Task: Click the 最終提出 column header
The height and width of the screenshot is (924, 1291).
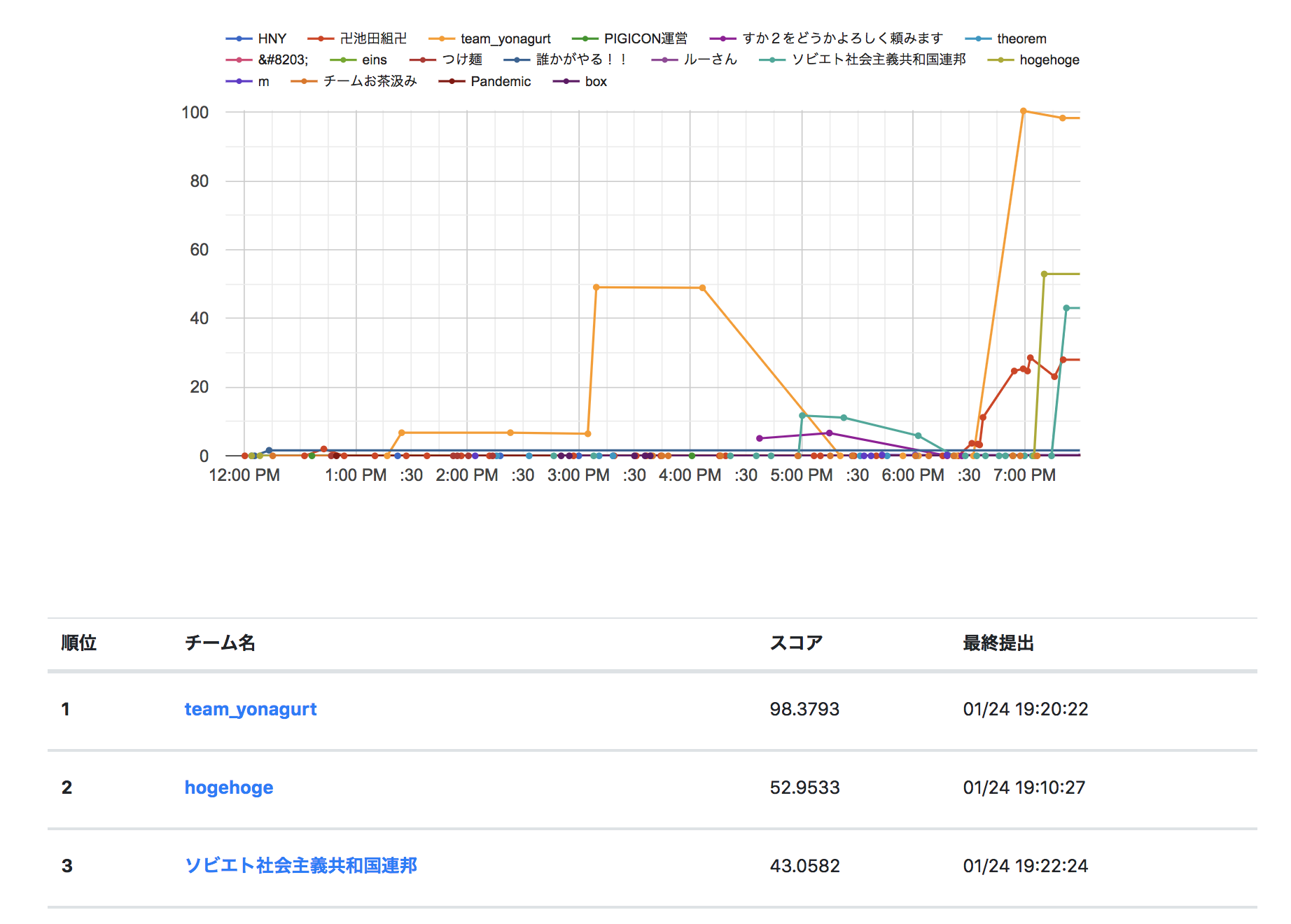Action: (998, 643)
